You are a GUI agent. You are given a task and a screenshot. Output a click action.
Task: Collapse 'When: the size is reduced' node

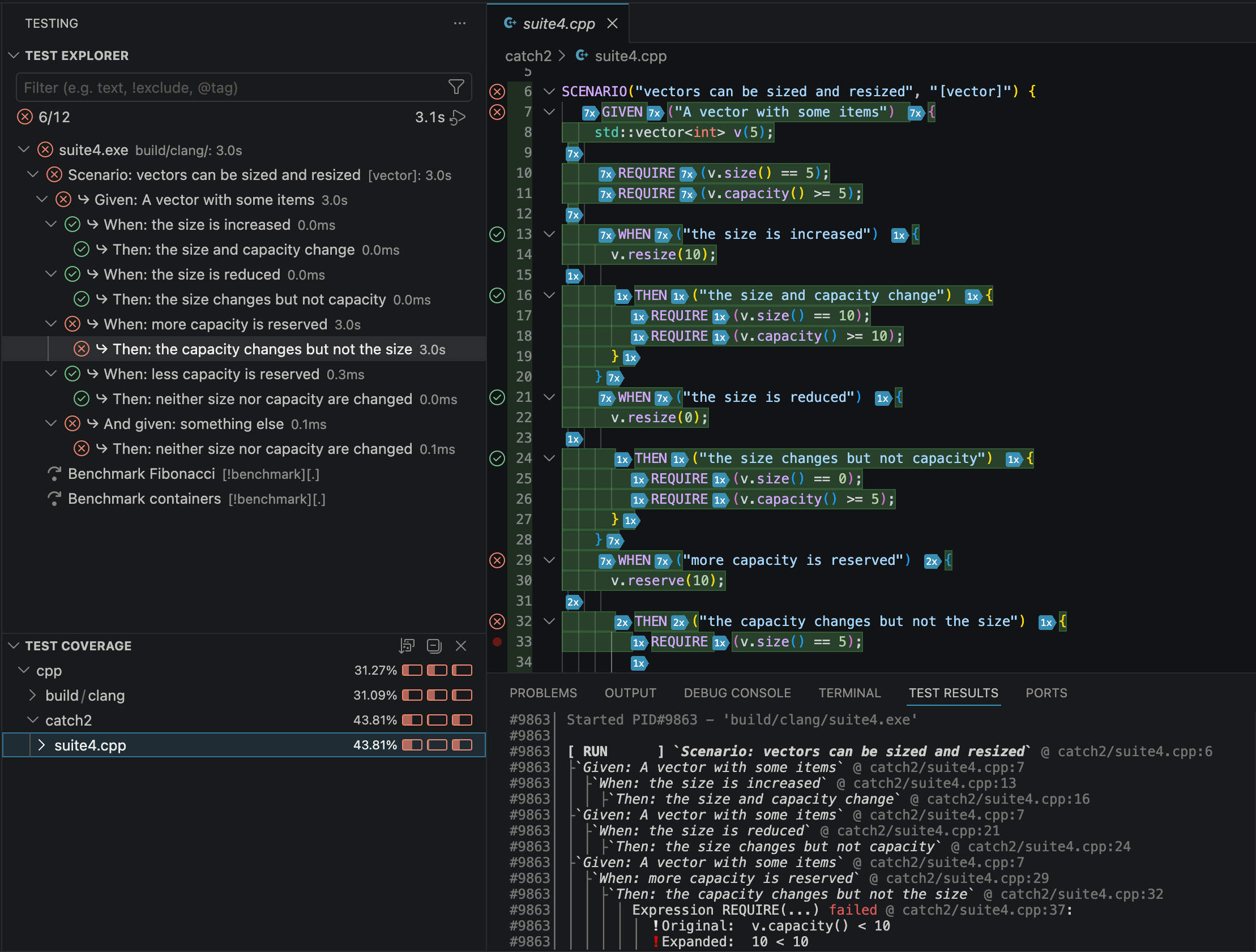(x=51, y=274)
